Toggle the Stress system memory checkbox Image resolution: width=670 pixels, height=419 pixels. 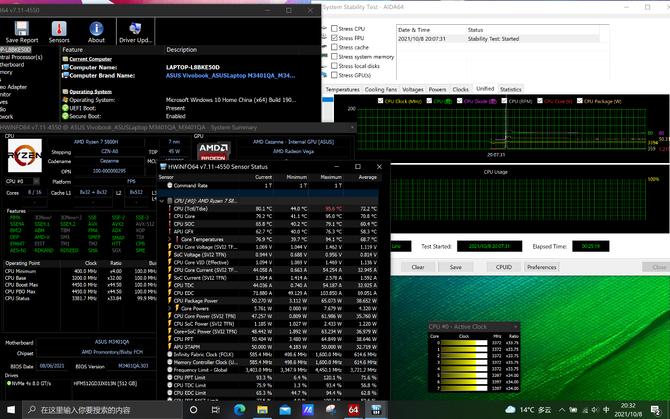[334, 56]
